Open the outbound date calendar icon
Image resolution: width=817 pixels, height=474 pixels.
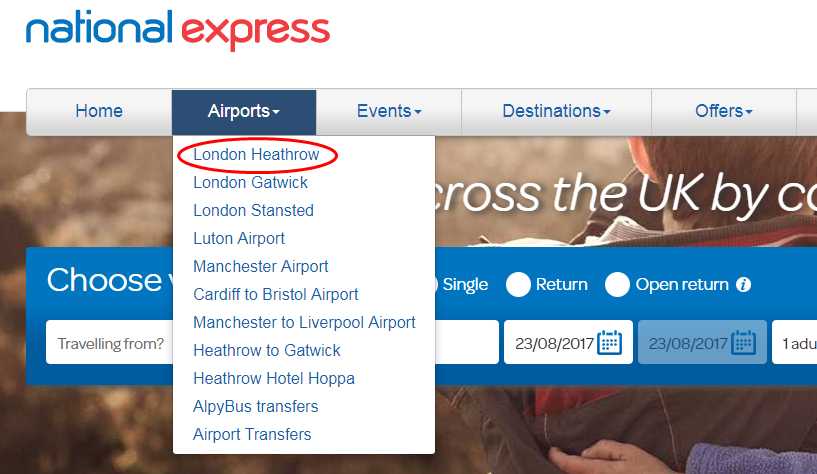pyautogui.click(x=609, y=342)
